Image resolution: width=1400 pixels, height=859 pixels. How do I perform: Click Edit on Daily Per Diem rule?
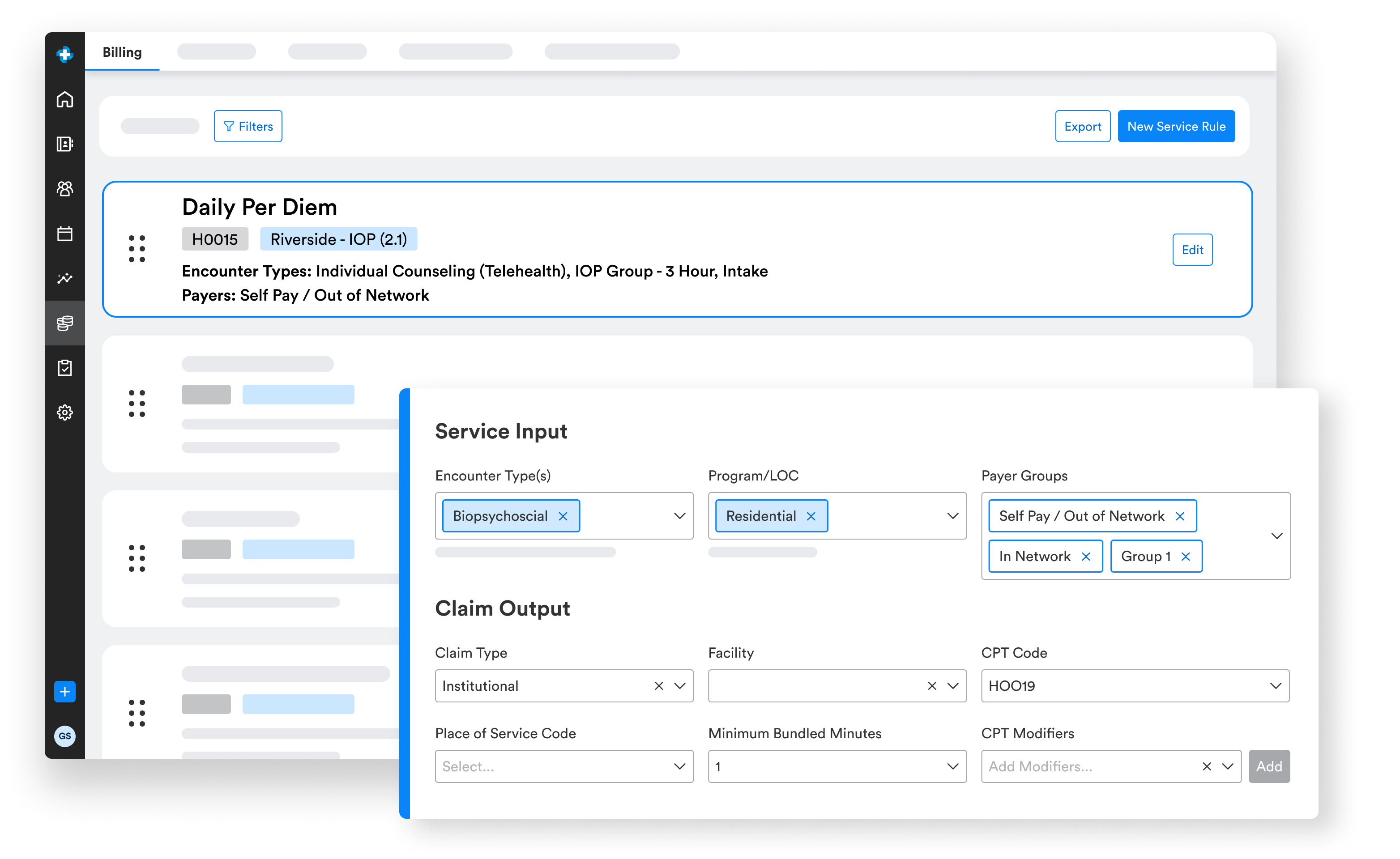tap(1192, 249)
